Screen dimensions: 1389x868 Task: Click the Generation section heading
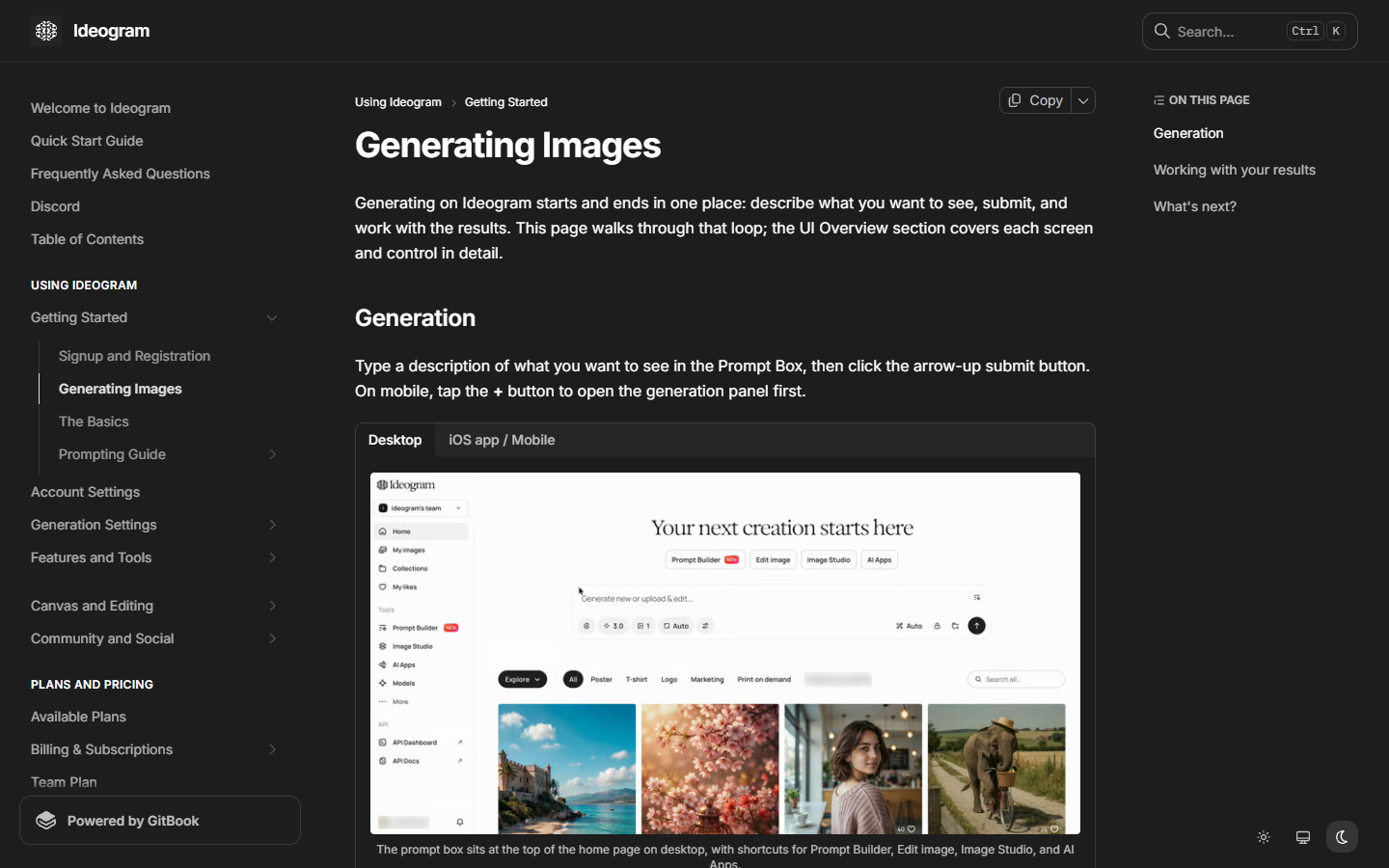point(415,318)
